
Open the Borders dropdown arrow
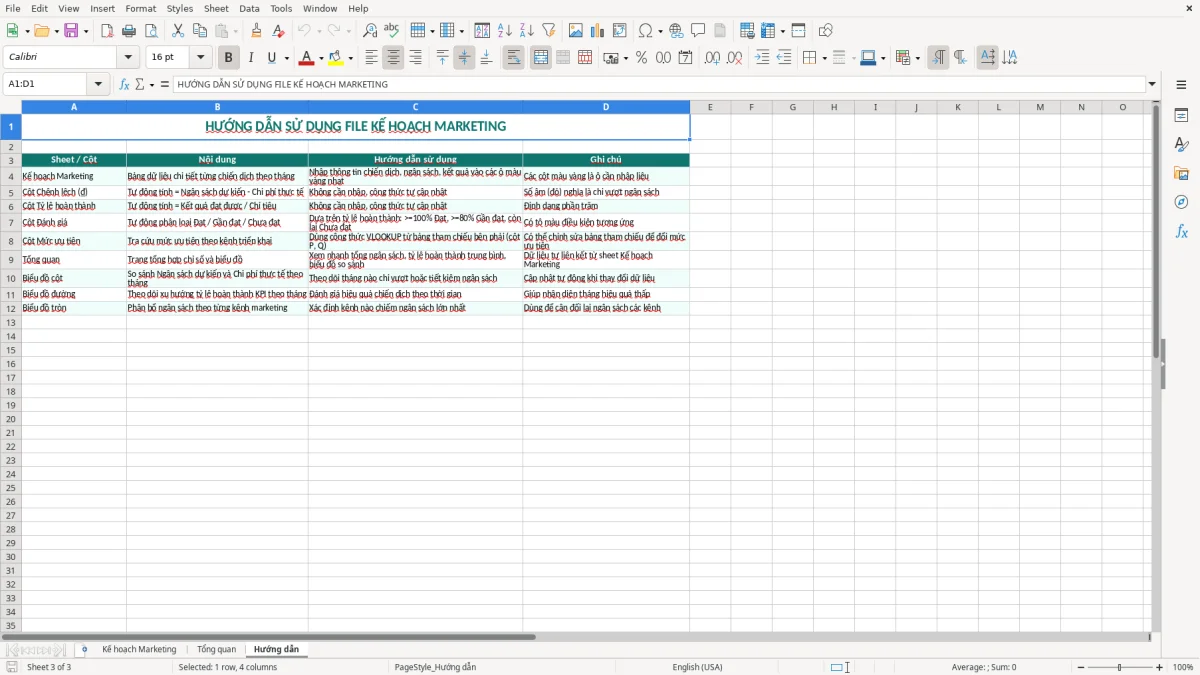pos(824,58)
